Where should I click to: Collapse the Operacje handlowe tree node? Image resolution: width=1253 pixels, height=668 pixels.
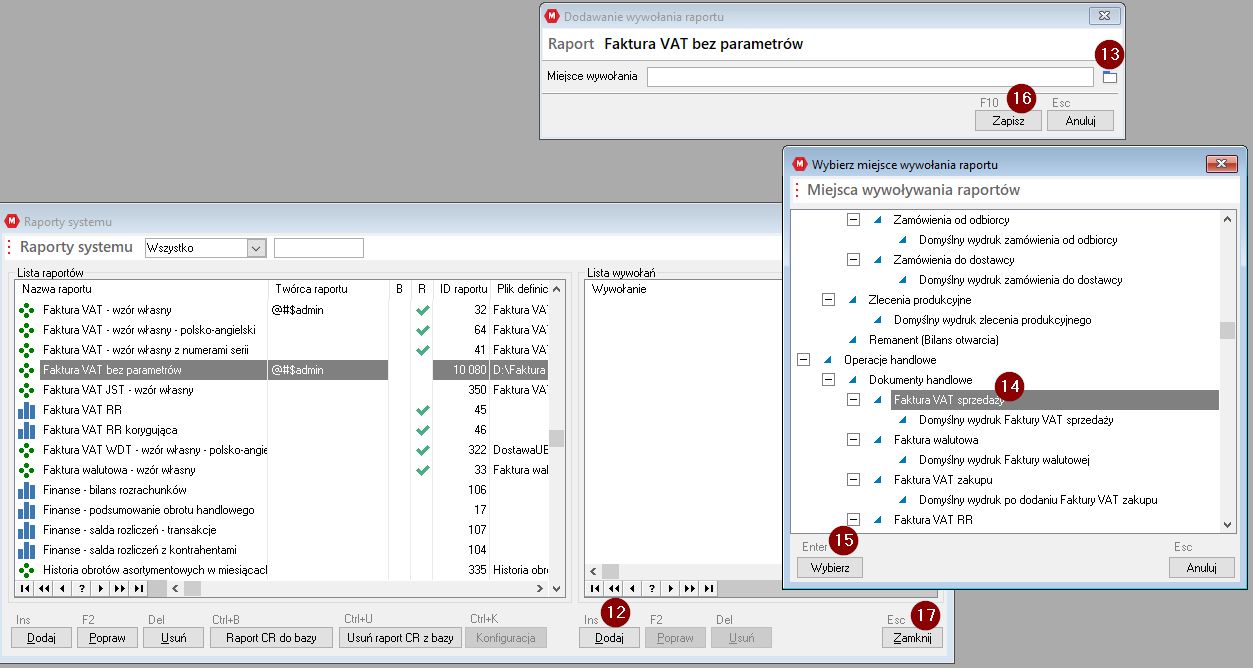802,360
